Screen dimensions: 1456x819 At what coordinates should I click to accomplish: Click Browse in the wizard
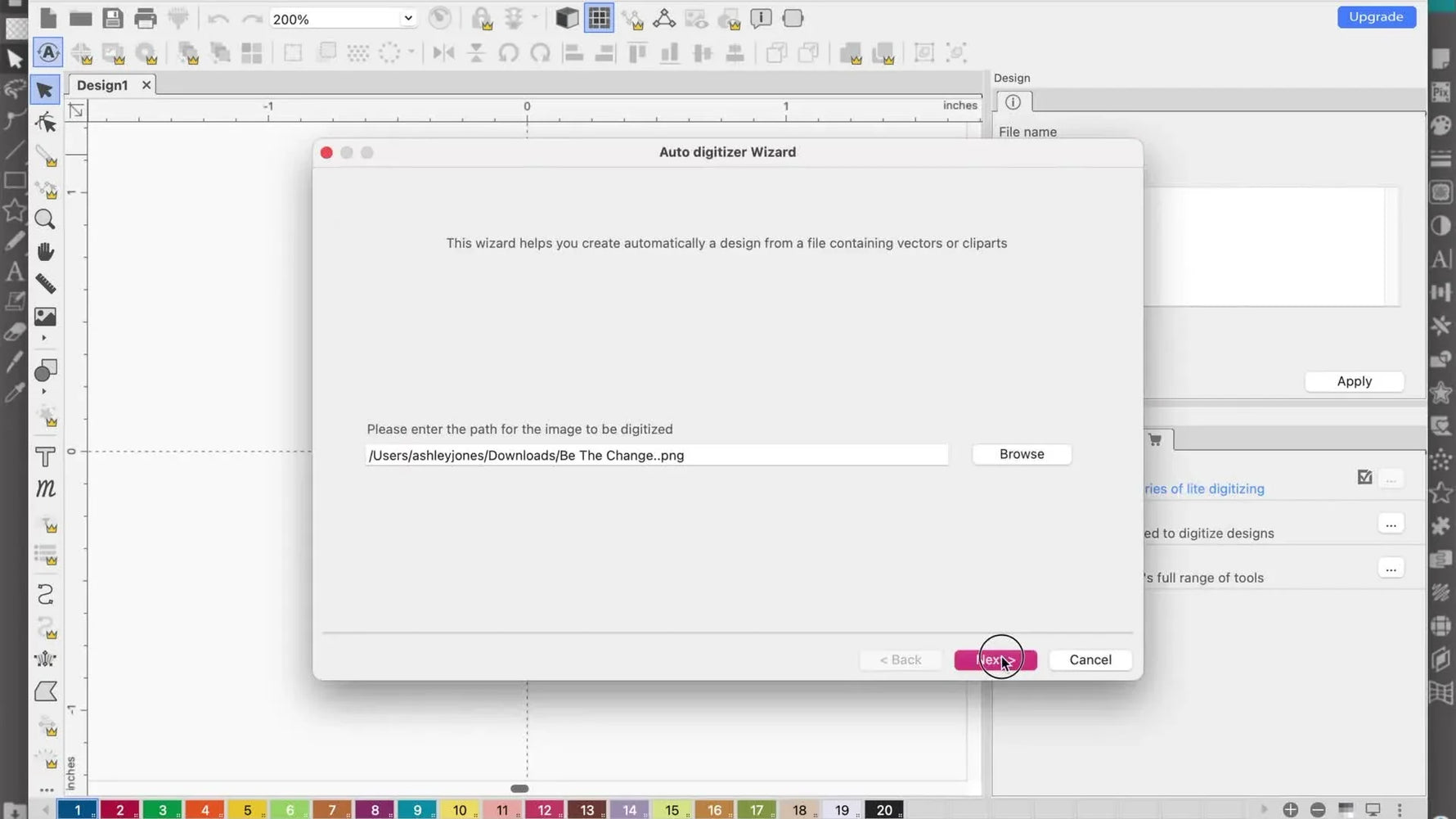coord(1022,454)
